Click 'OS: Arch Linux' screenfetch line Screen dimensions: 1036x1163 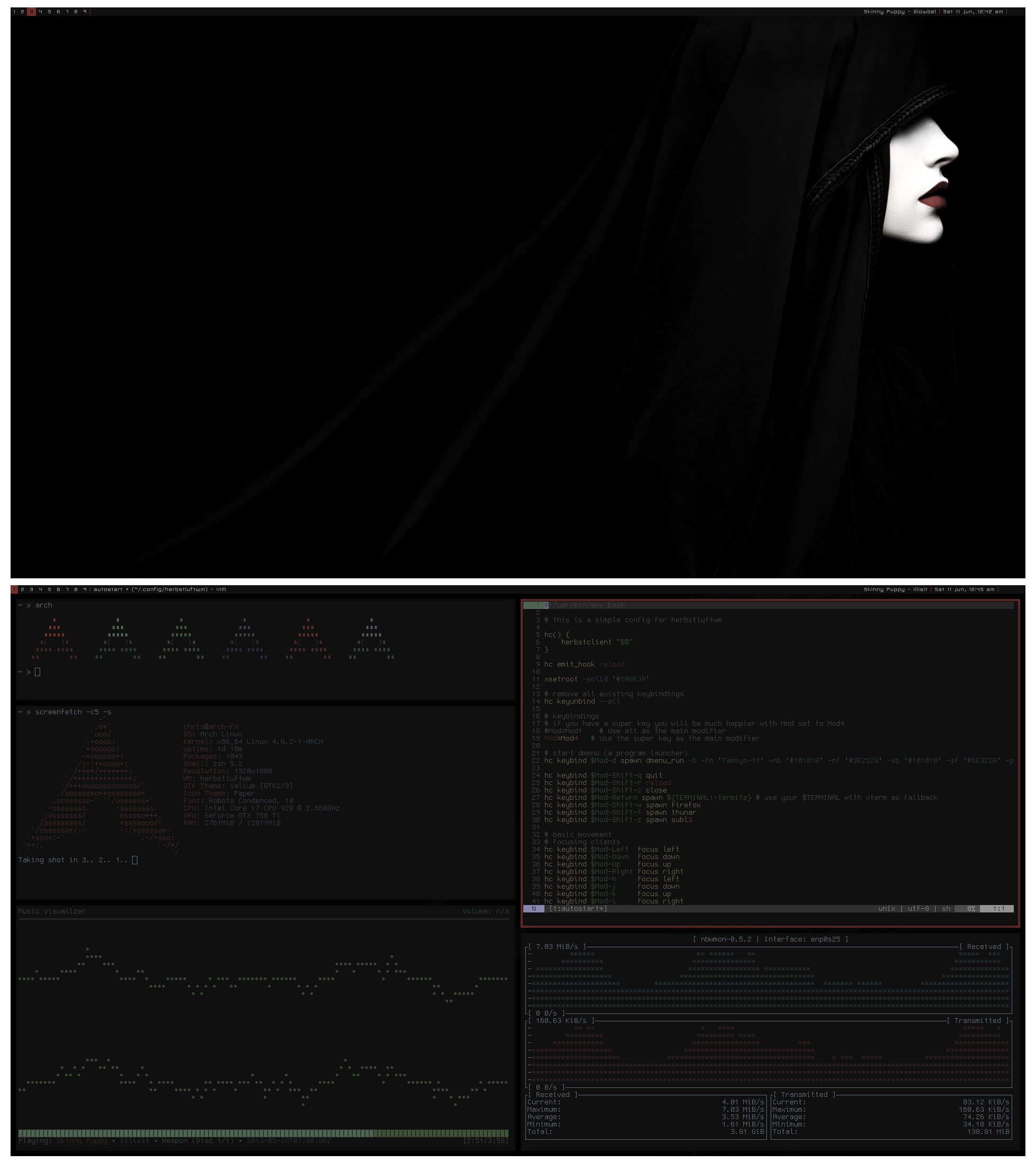tap(213, 734)
